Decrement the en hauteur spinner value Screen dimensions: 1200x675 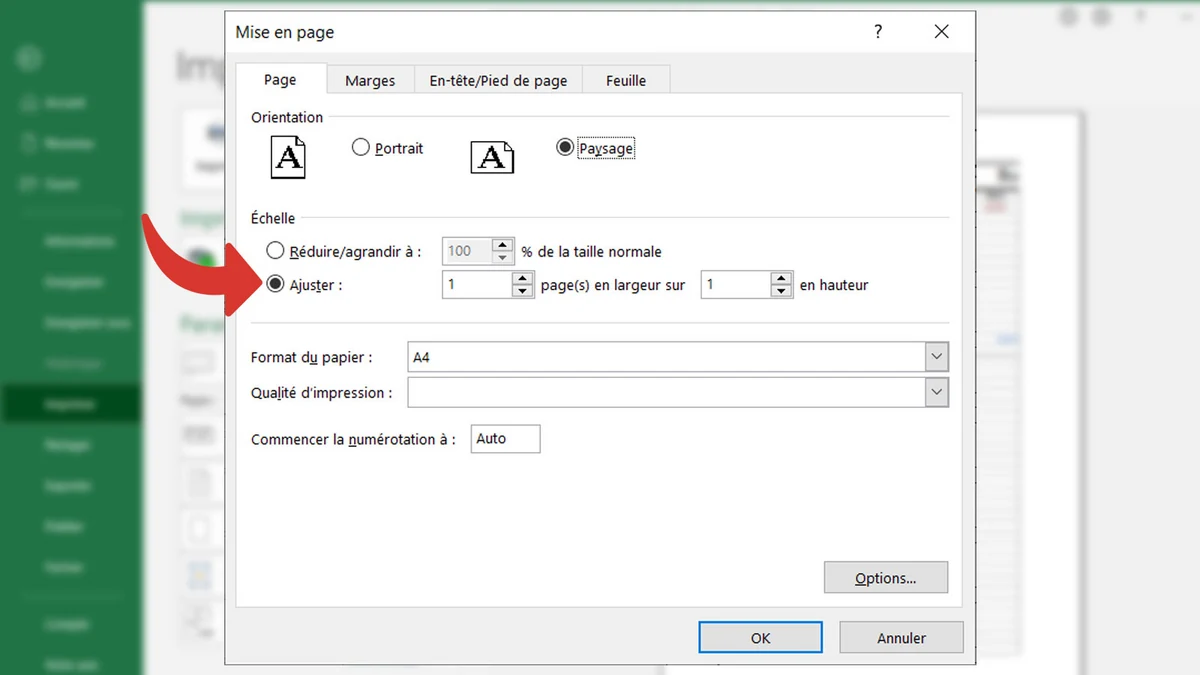(781, 290)
